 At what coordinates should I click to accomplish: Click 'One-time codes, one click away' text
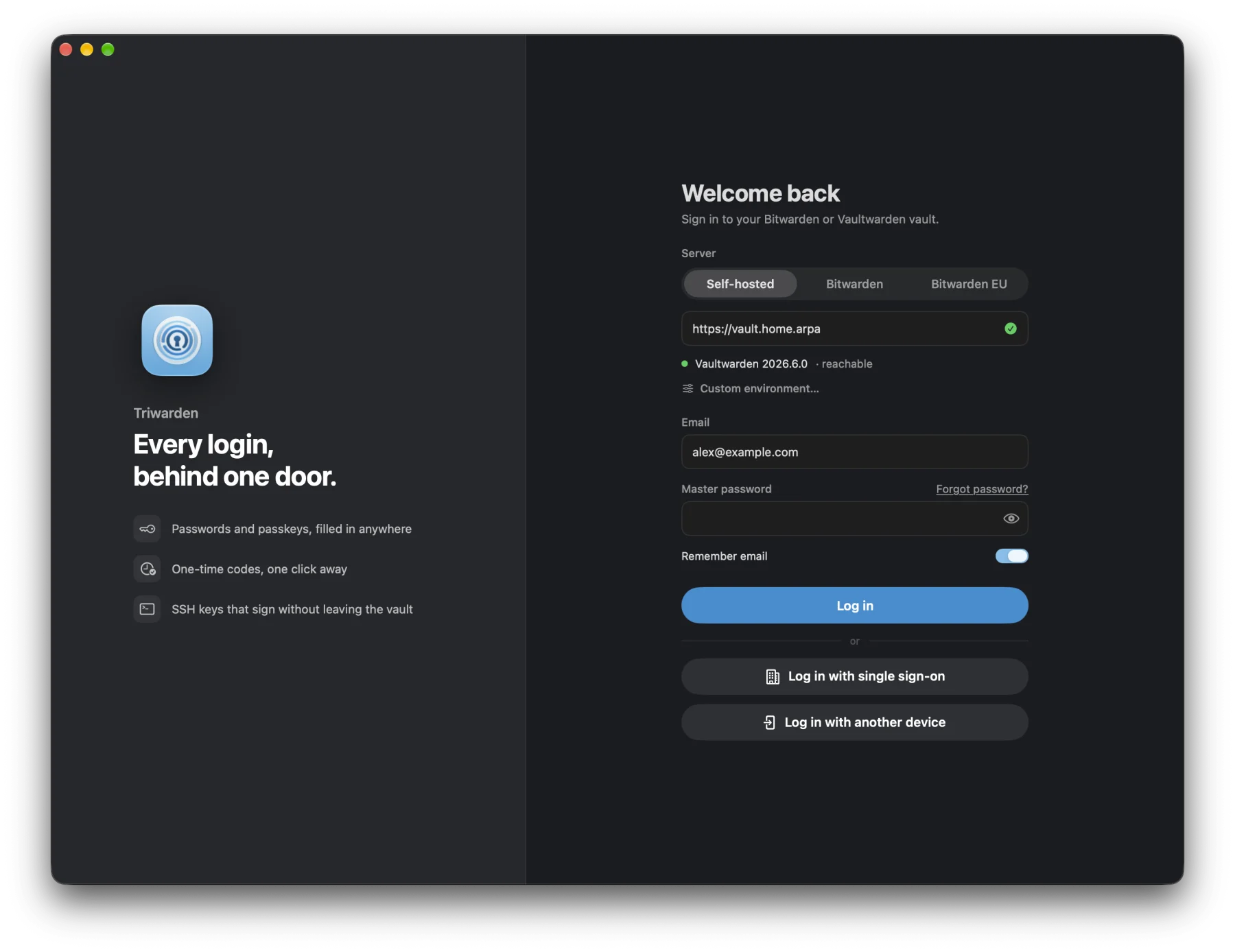259,569
